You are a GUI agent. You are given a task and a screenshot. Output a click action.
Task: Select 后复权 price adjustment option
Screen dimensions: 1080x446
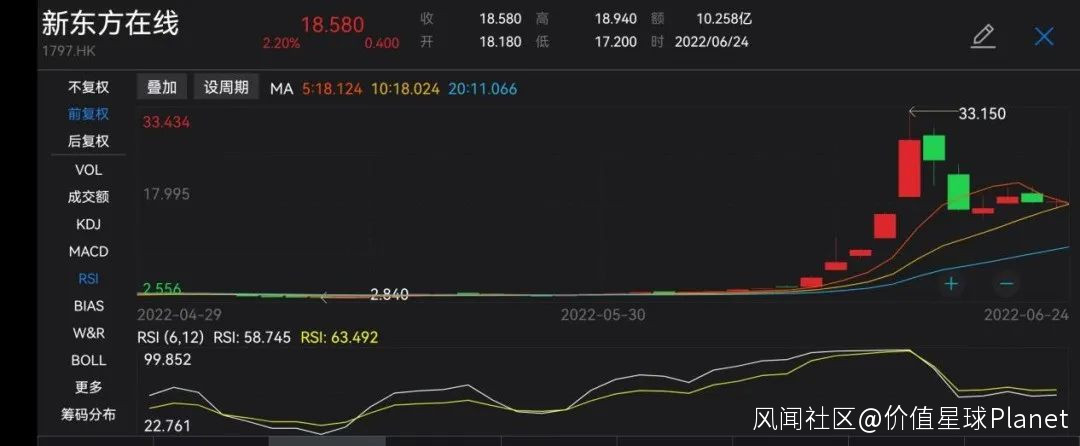click(88, 141)
